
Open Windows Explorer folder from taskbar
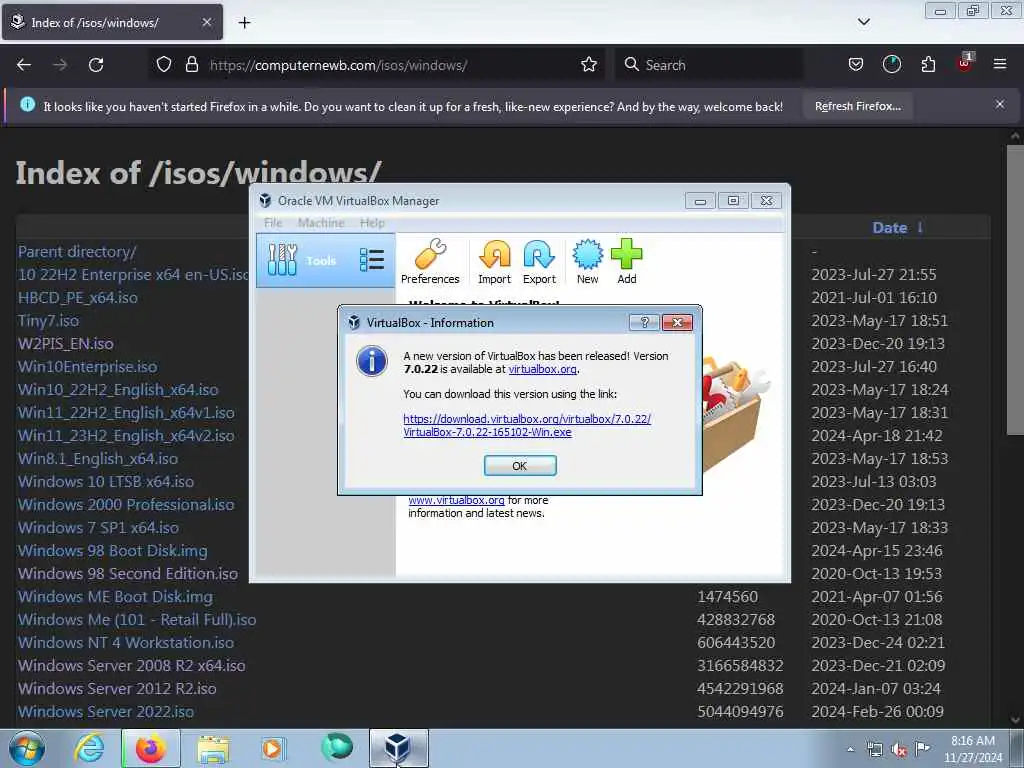tap(213, 748)
